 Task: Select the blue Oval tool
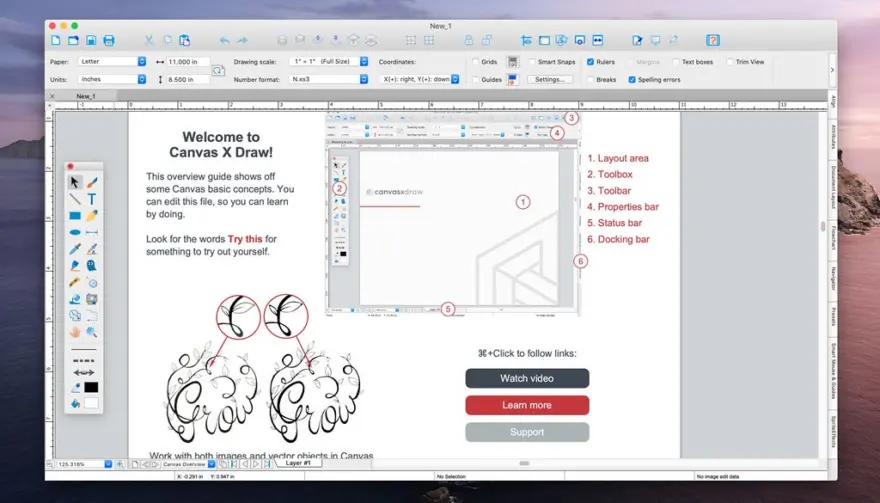pos(75,232)
